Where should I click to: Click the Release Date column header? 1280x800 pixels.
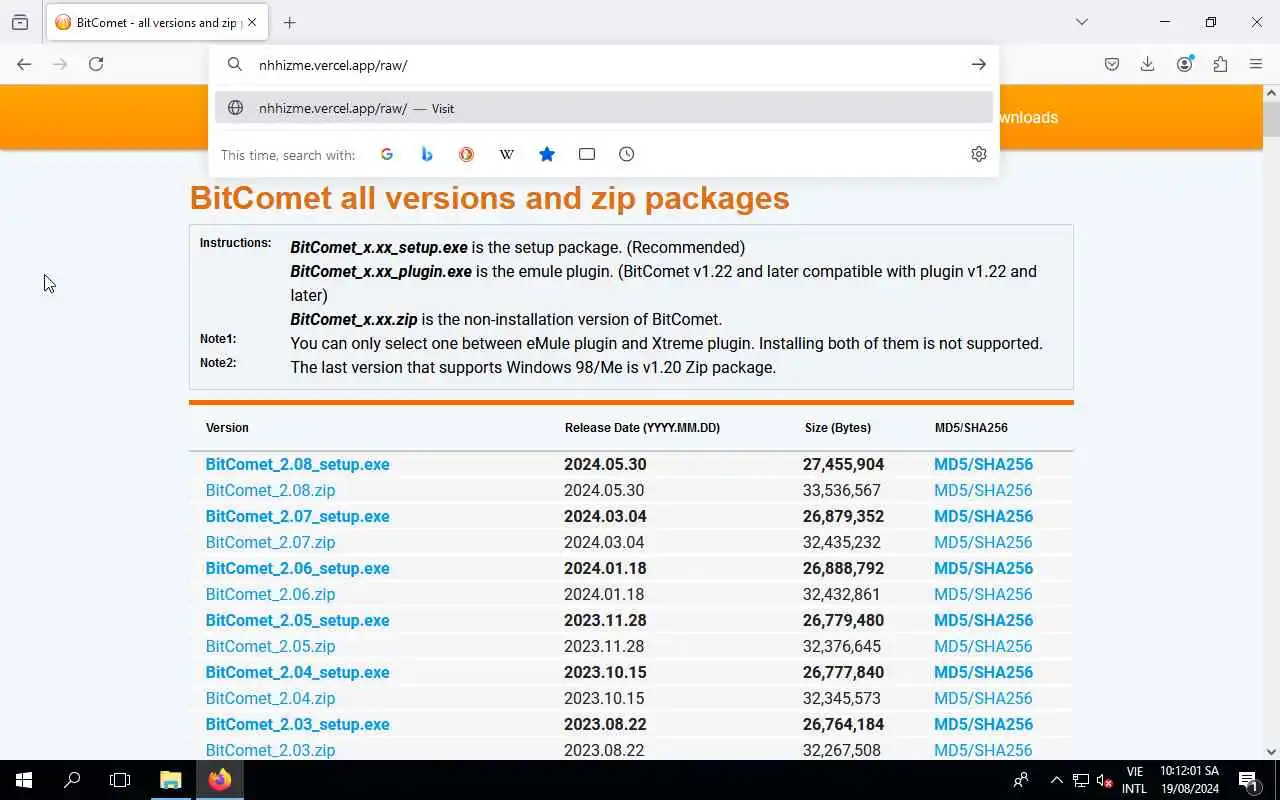click(x=642, y=427)
